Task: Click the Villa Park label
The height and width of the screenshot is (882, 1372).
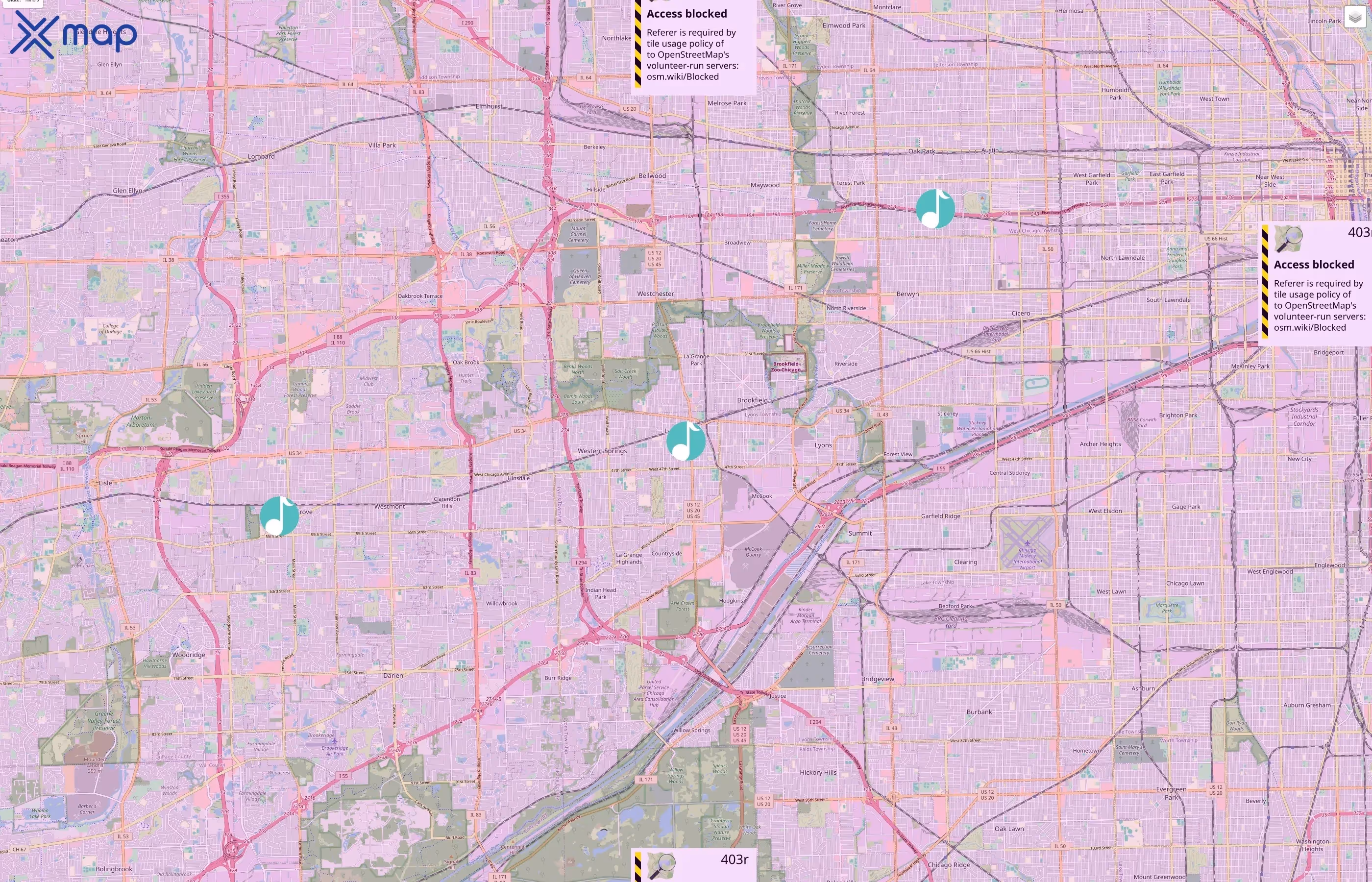Action: click(x=382, y=146)
